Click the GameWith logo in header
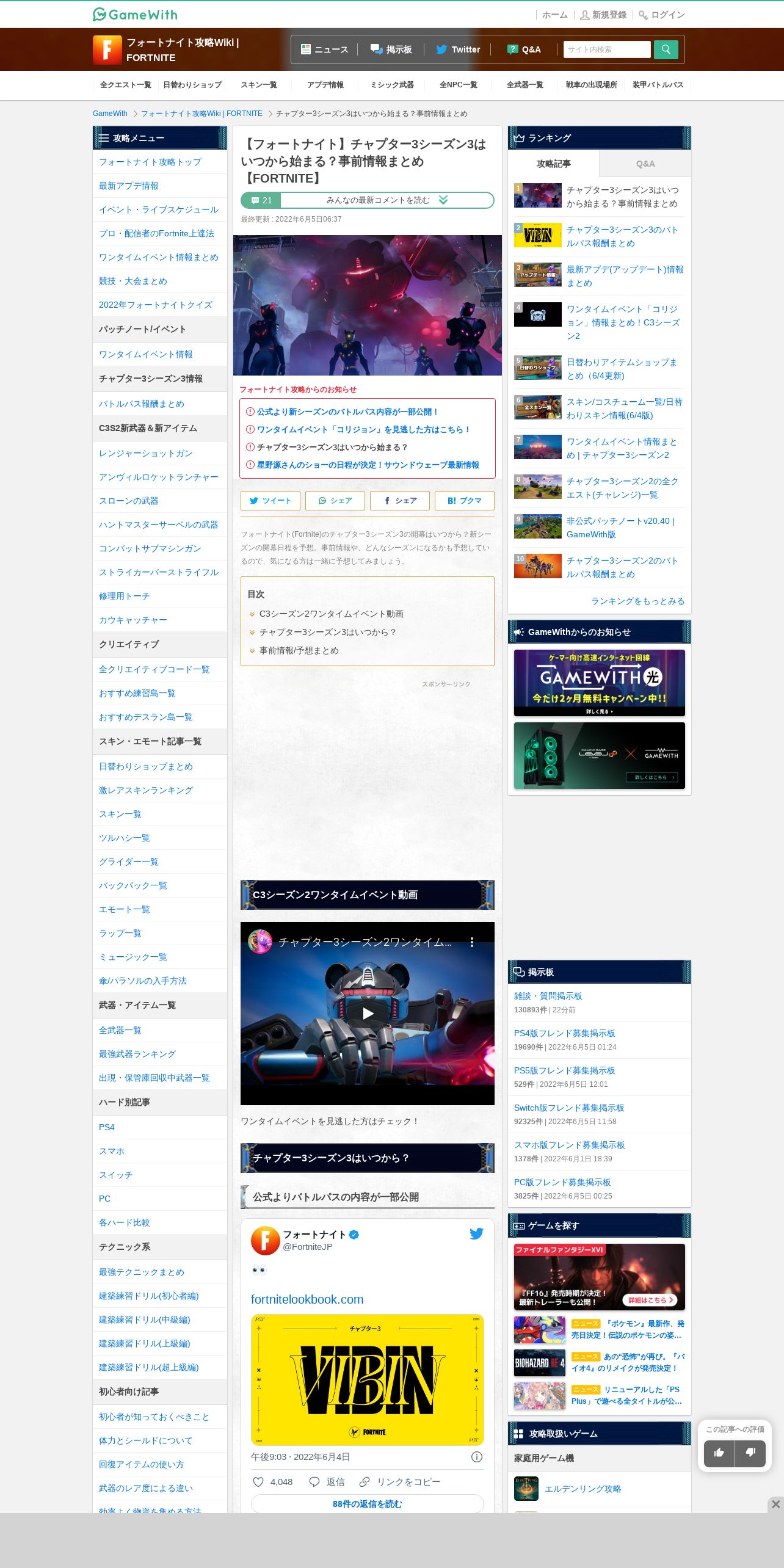784x1568 pixels. click(135, 14)
